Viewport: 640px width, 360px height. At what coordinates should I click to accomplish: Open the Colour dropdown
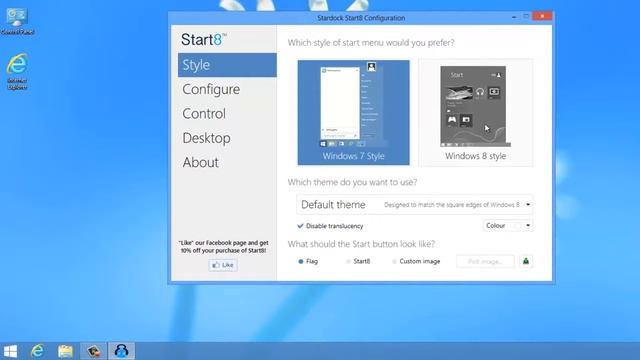(x=508, y=225)
